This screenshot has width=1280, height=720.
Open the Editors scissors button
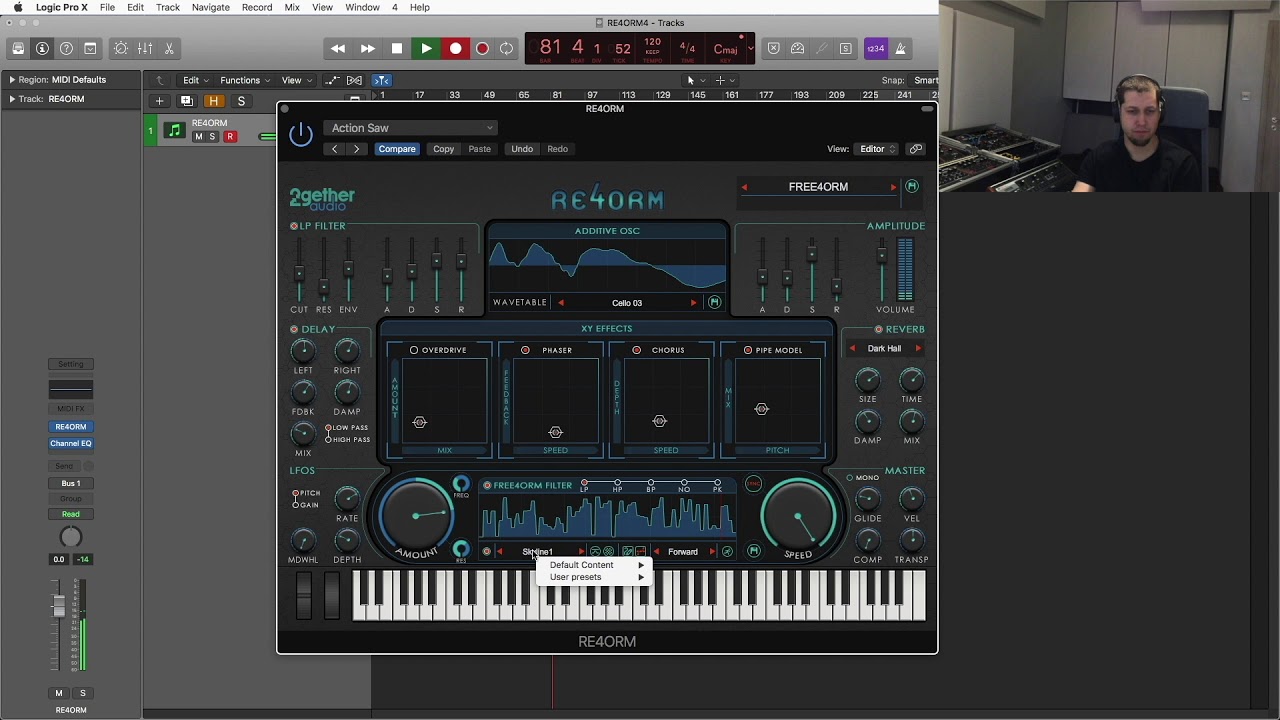(x=169, y=48)
